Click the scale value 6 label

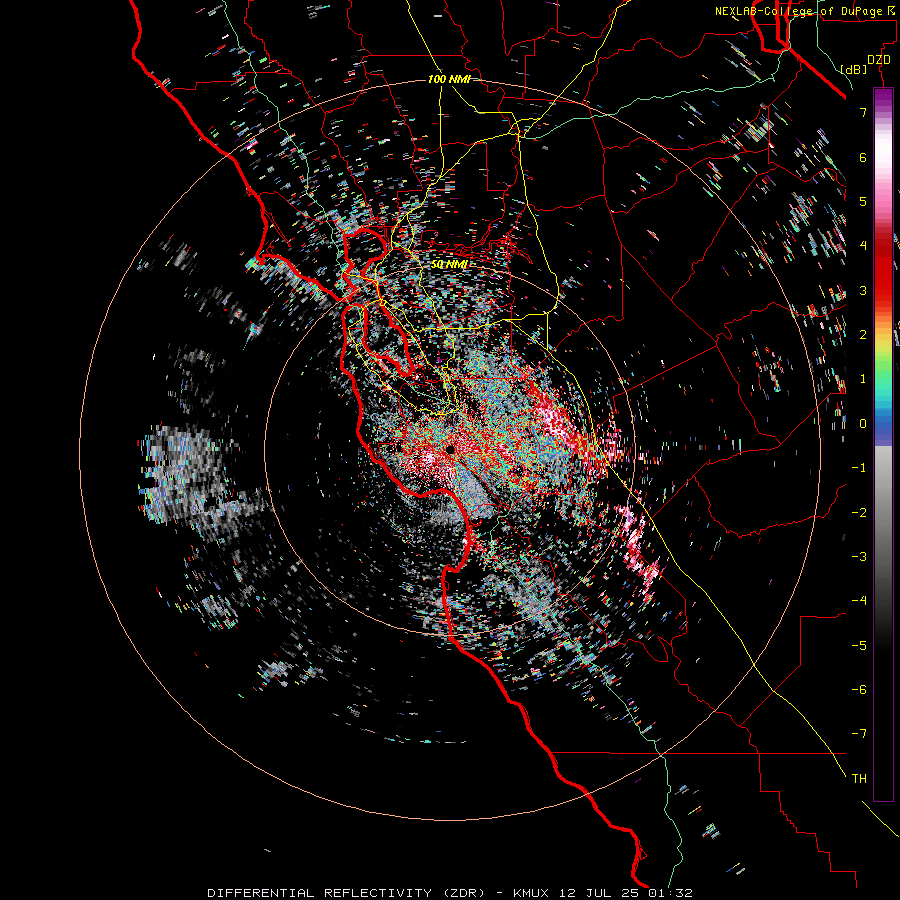863,157
